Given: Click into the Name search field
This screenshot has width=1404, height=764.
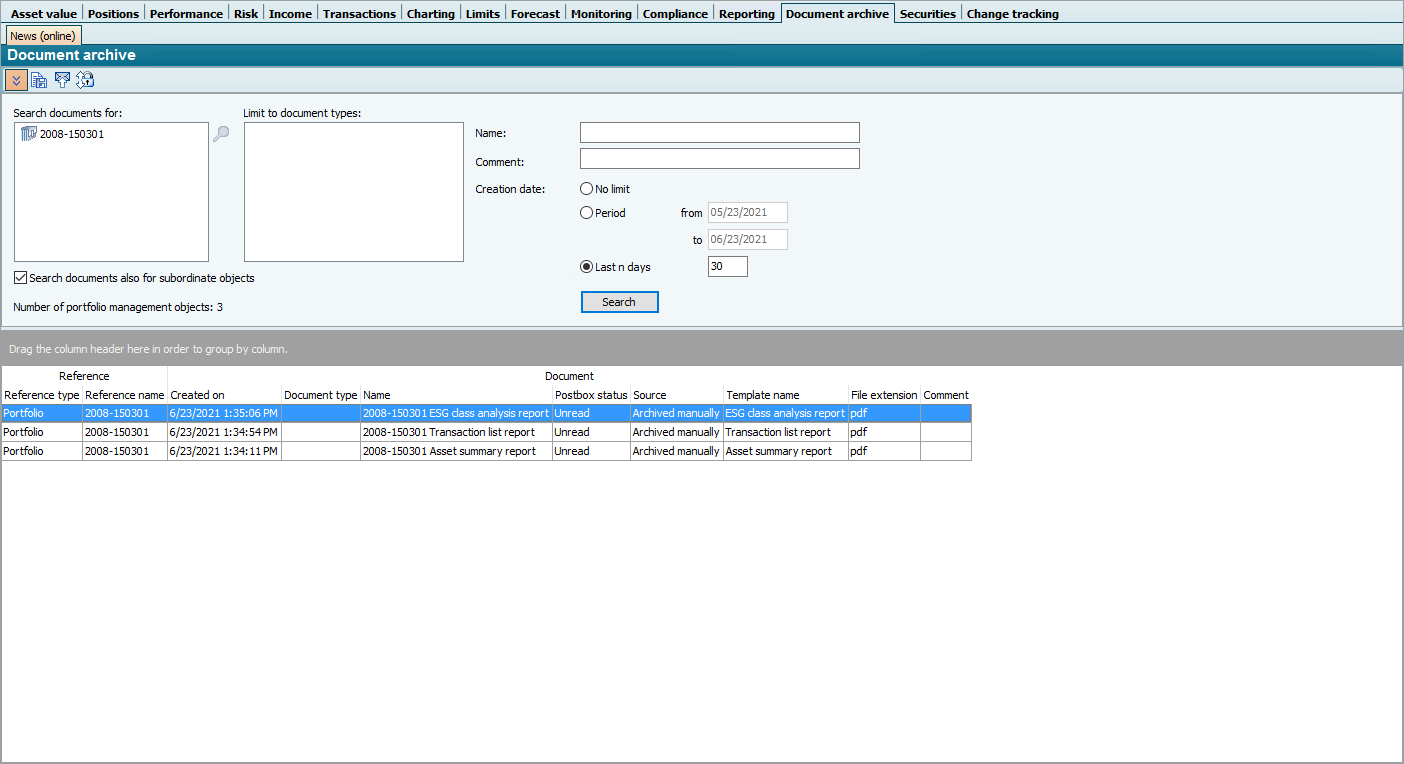Looking at the screenshot, I should coord(719,133).
